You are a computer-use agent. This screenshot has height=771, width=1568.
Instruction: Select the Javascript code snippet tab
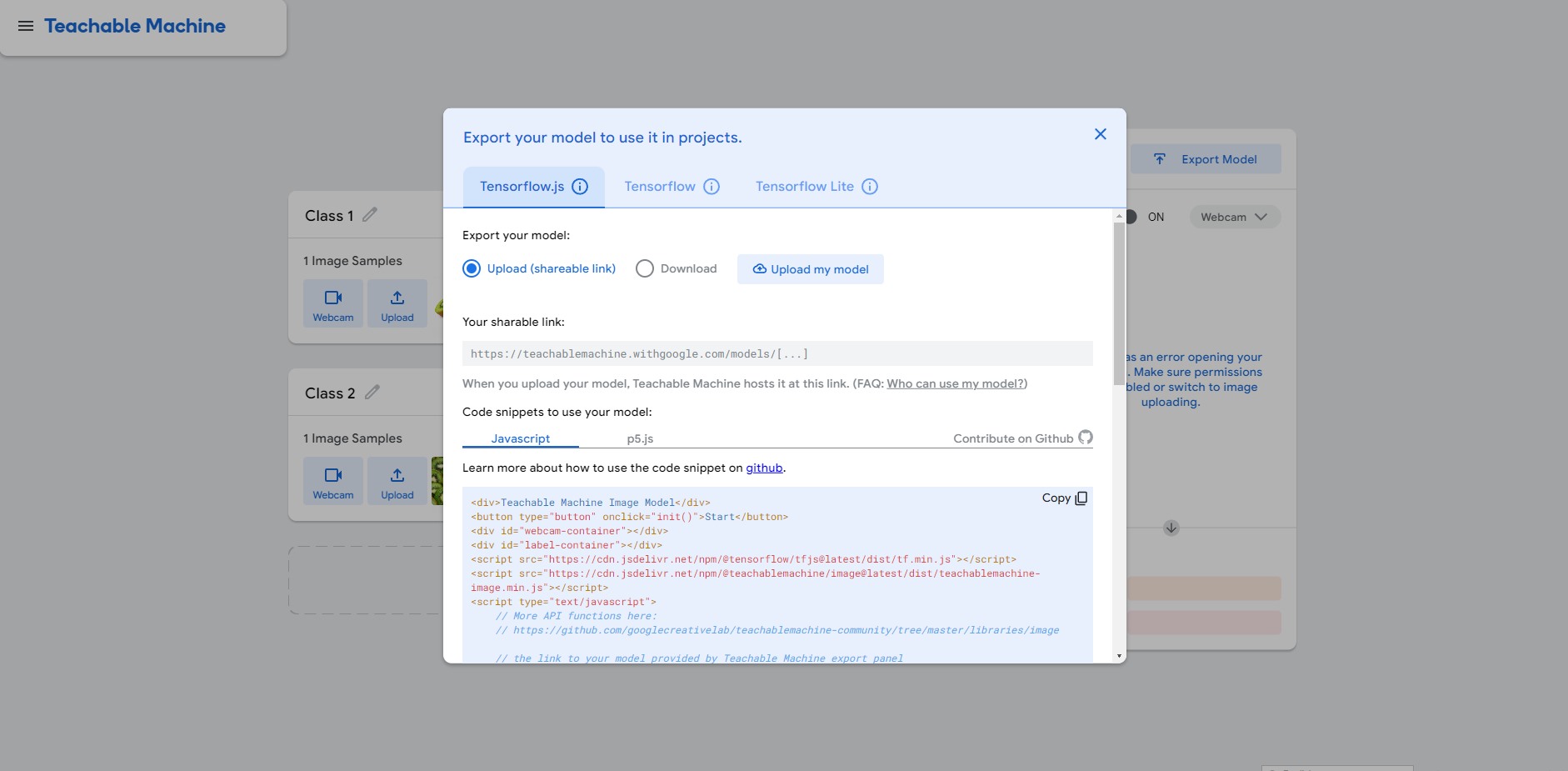click(x=521, y=438)
